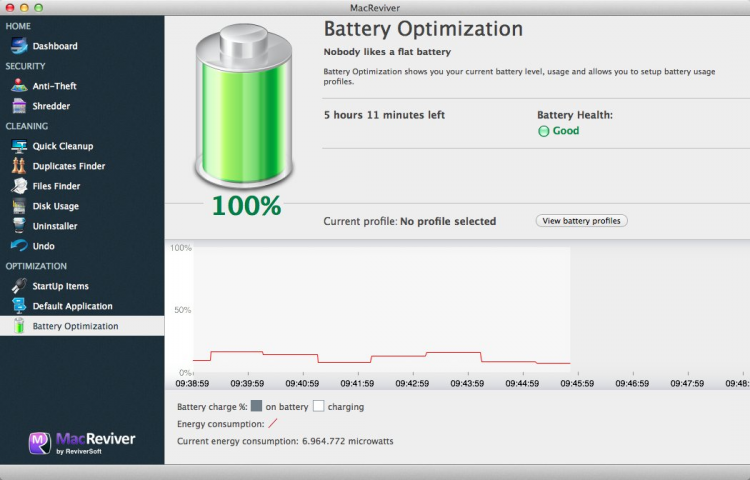Click the green Battery Health status indicator
The image size is (750, 480).
tap(543, 131)
